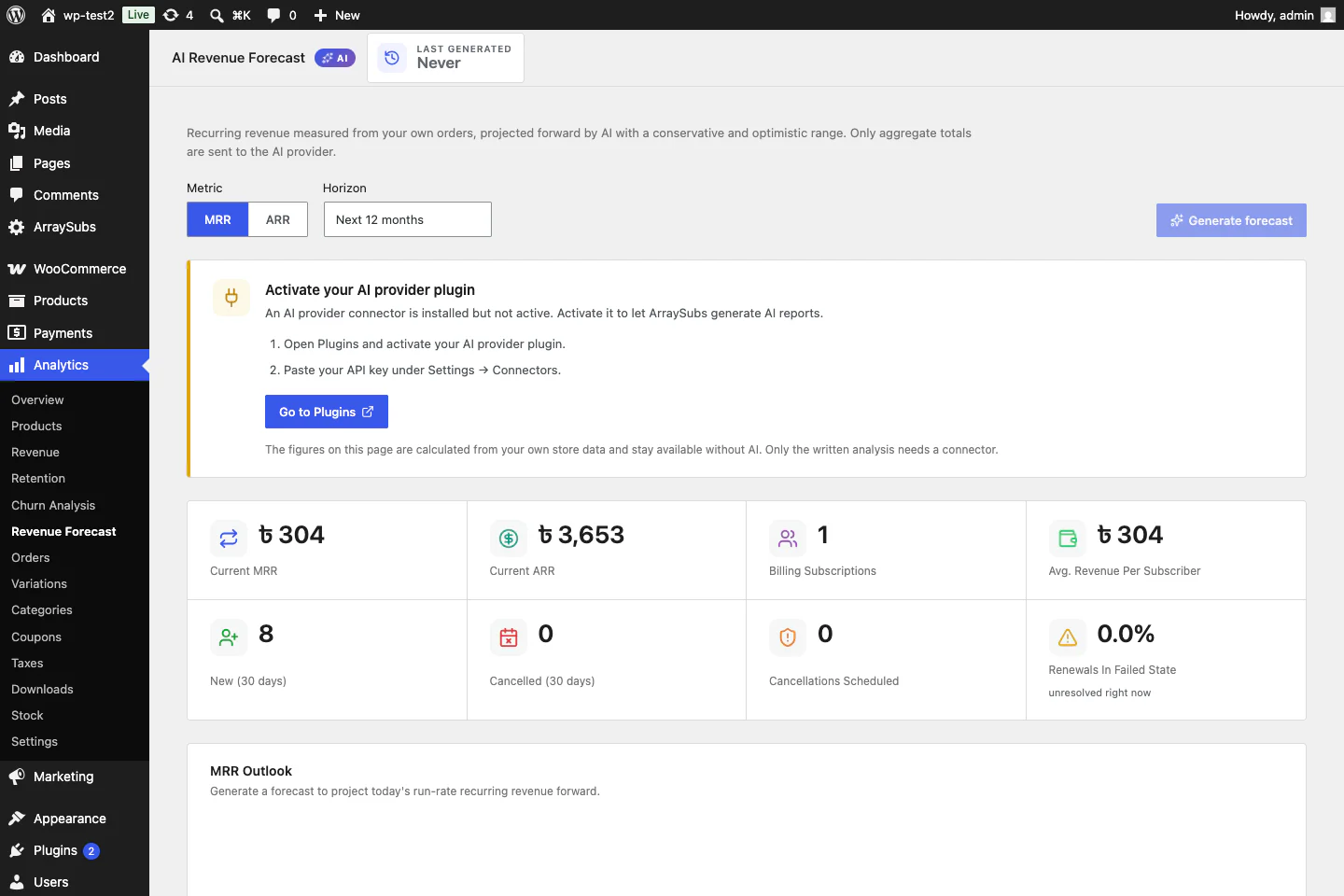Click the Go to Plugins button
Viewport: 1344px width, 896px height.
[x=327, y=412]
